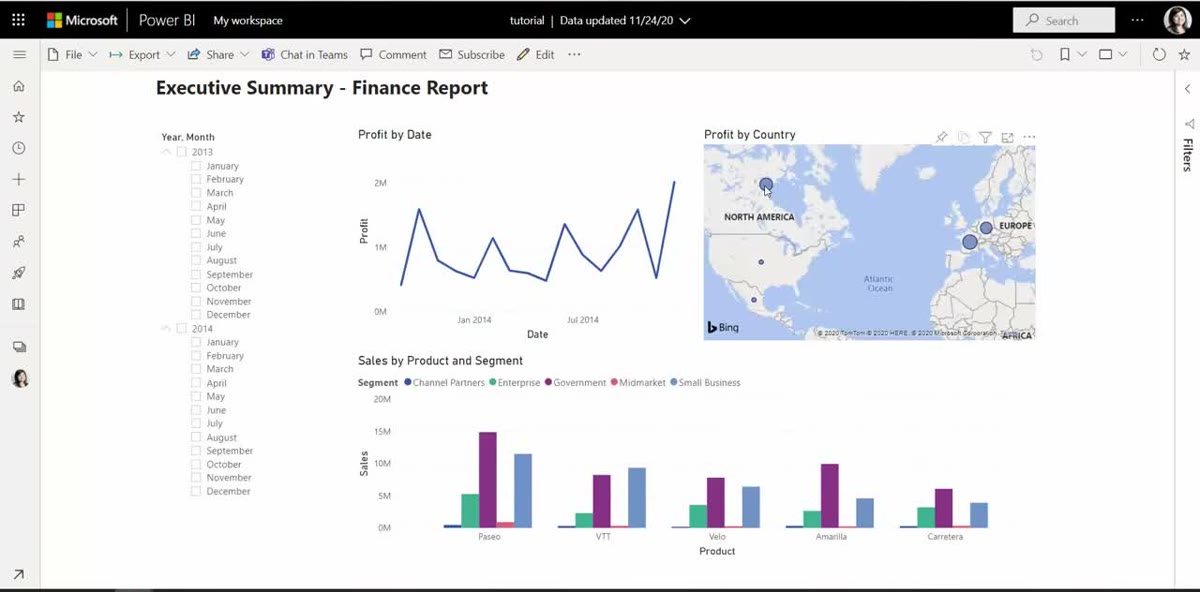Viewport: 1200px width, 592px height.
Task: Click the tutorial report title
Action: click(x=527, y=20)
